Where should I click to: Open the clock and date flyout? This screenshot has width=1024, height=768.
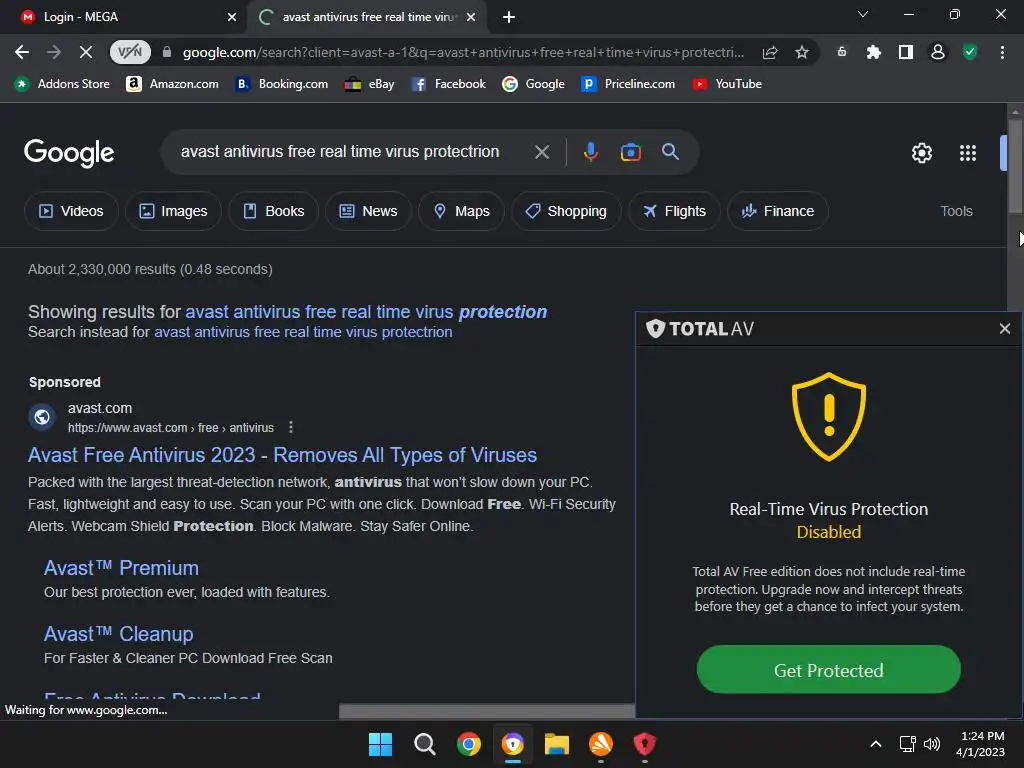pos(980,744)
